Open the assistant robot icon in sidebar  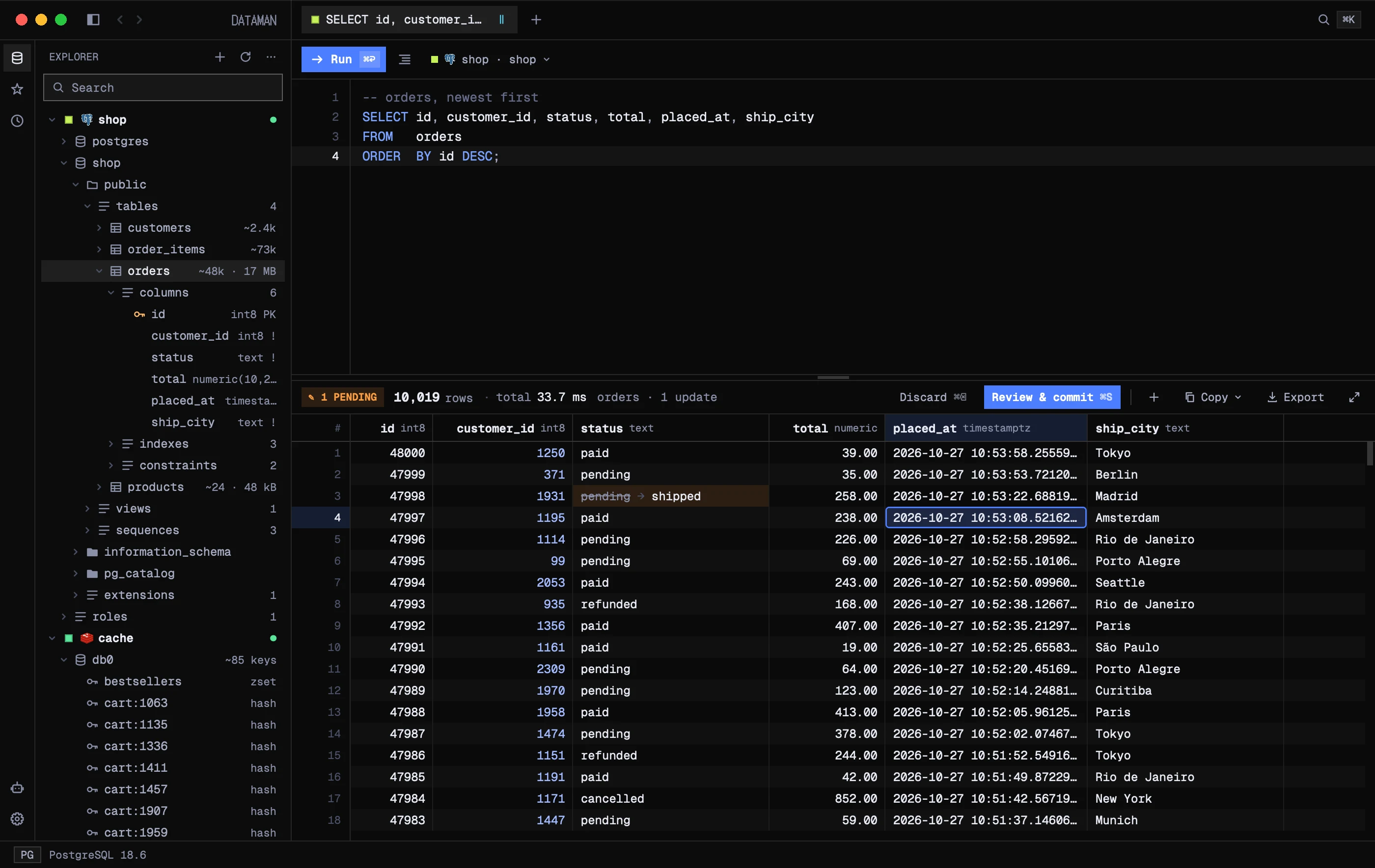(x=17, y=788)
